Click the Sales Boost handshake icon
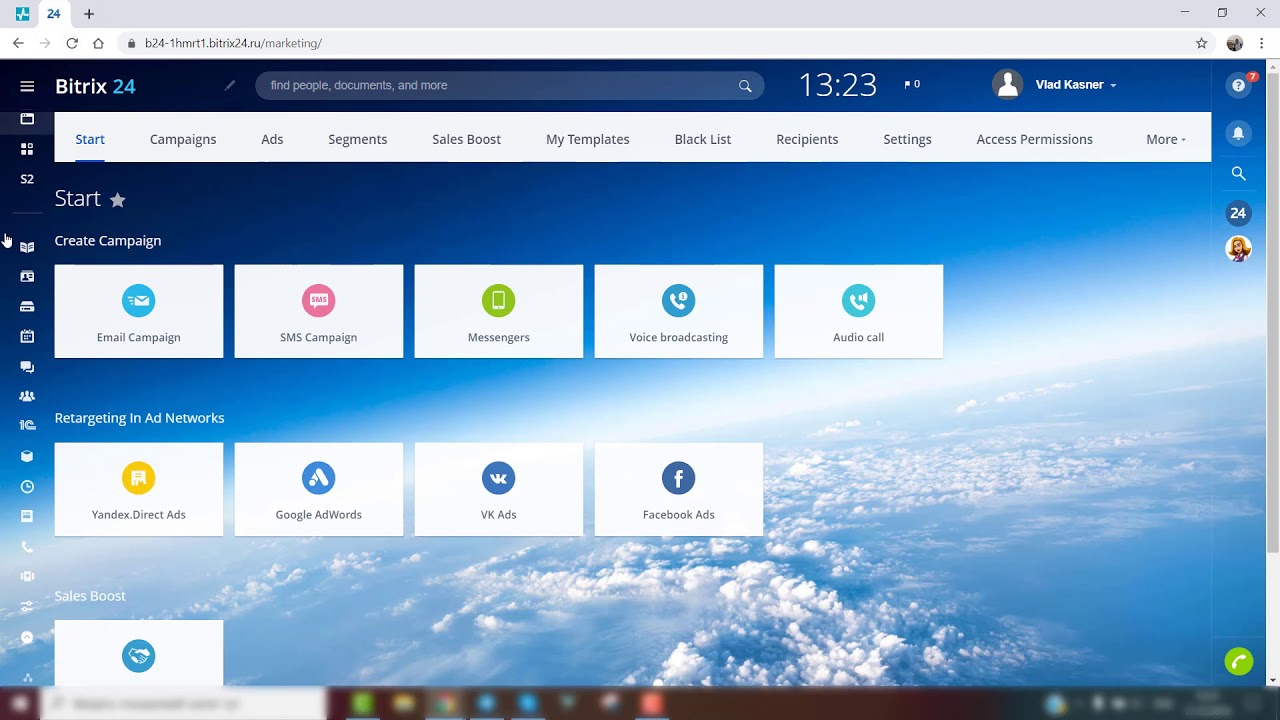The image size is (1280, 720). coord(139,656)
